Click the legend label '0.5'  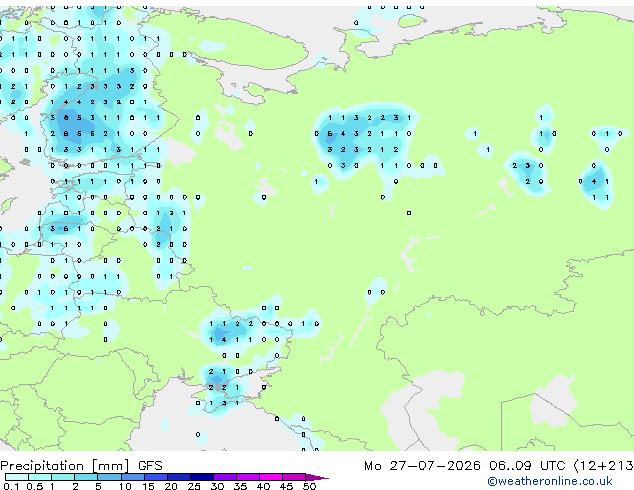[35, 486]
